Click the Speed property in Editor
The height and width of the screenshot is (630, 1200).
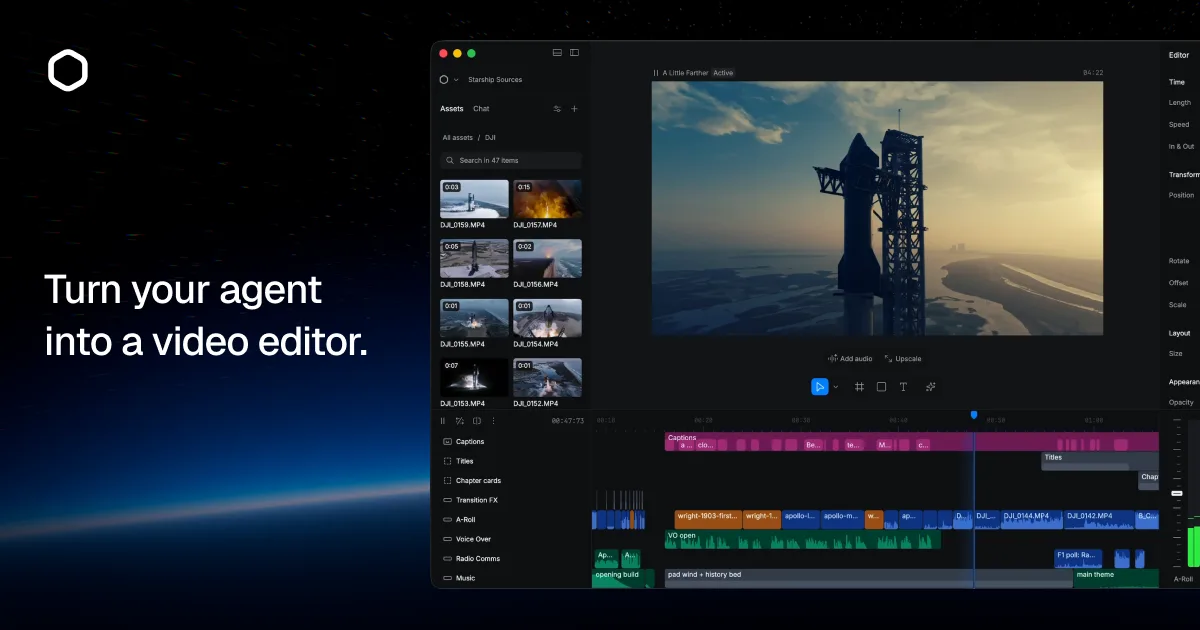[1179, 125]
